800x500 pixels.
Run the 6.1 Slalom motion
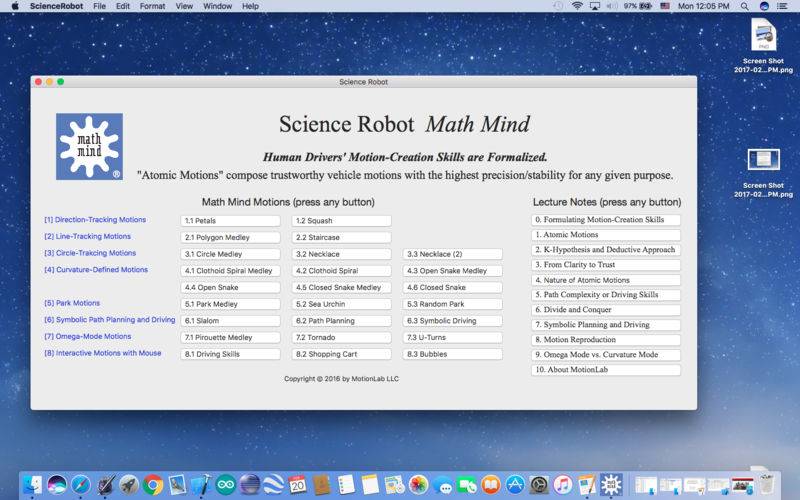point(230,320)
